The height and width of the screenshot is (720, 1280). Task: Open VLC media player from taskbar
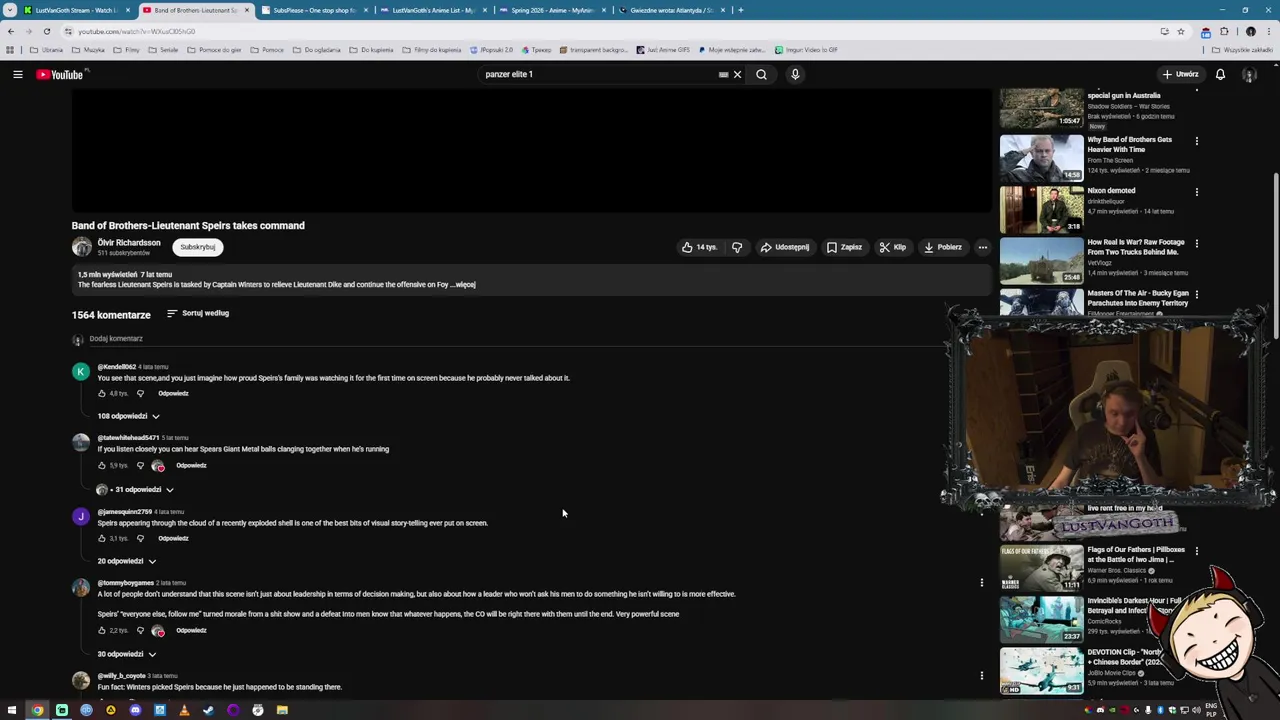184,710
